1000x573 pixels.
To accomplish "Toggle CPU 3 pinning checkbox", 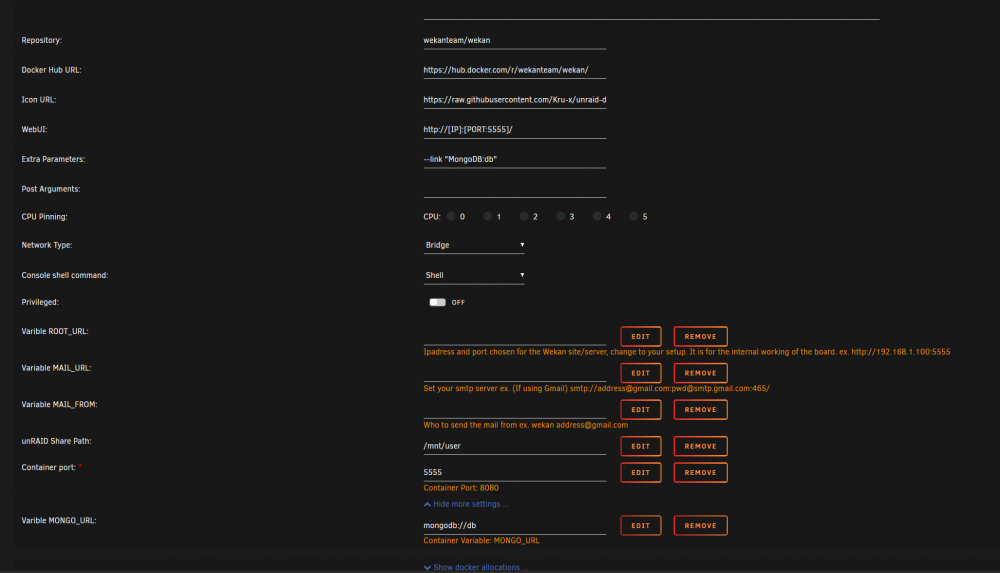I will click(x=561, y=216).
